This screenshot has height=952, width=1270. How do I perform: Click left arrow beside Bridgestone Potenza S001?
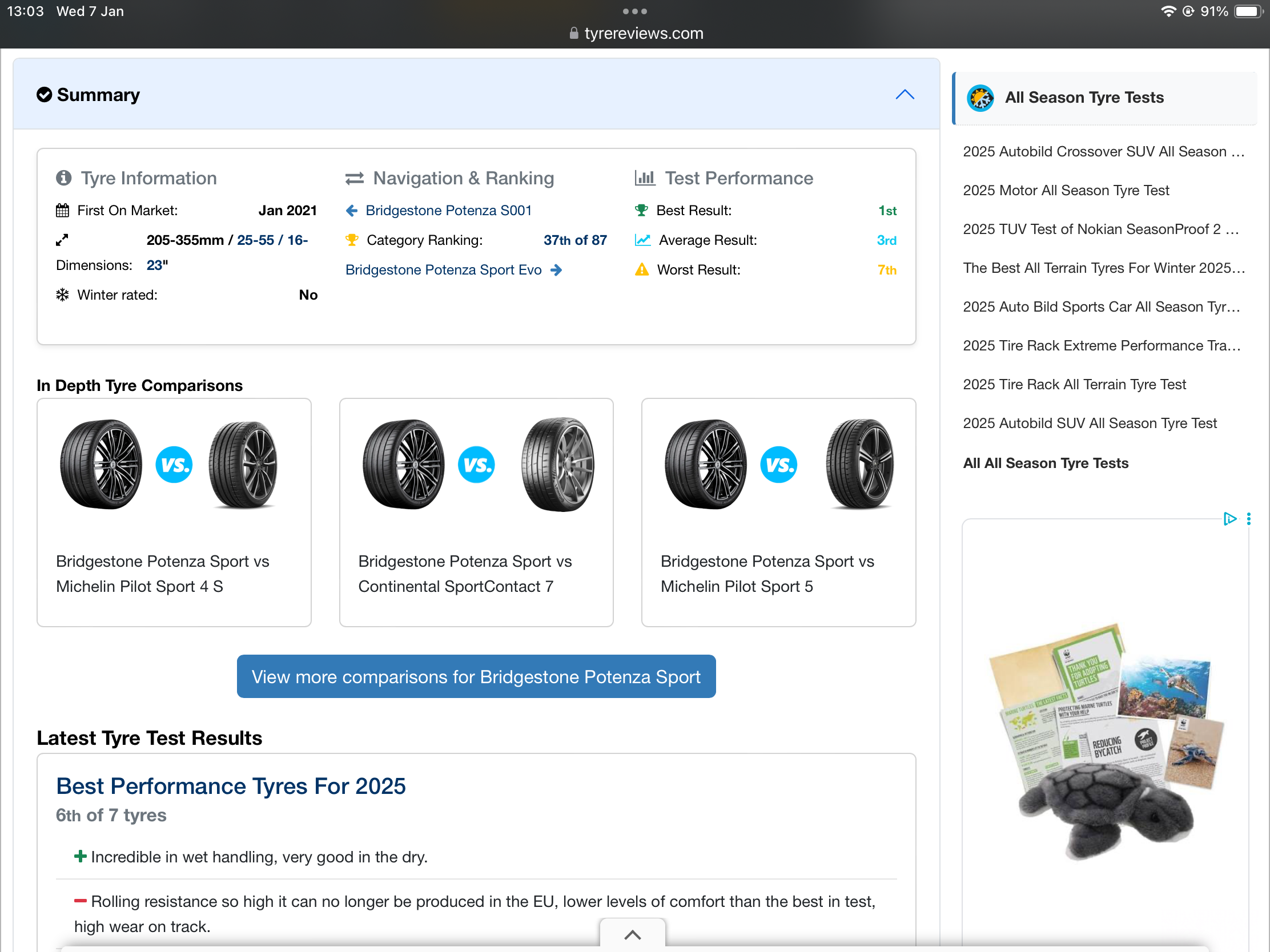point(352,211)
